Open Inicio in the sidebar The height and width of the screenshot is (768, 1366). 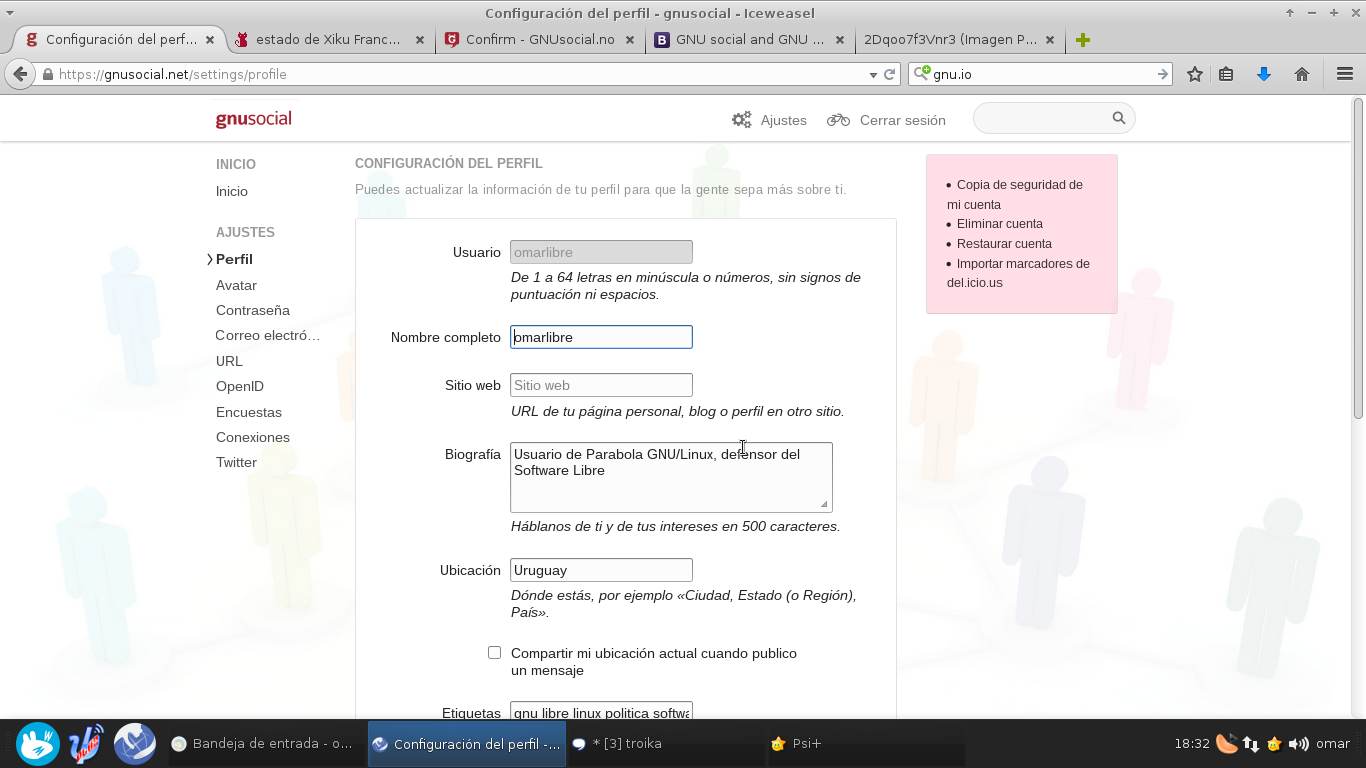(x=232, y=191)
